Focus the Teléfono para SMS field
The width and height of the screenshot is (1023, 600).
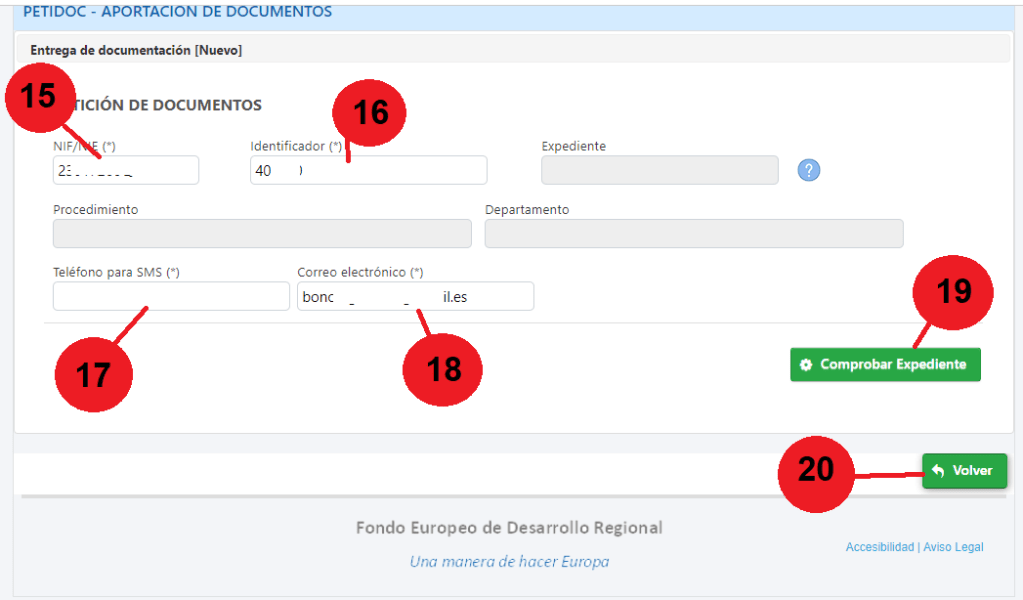click(x=170, y=297)
